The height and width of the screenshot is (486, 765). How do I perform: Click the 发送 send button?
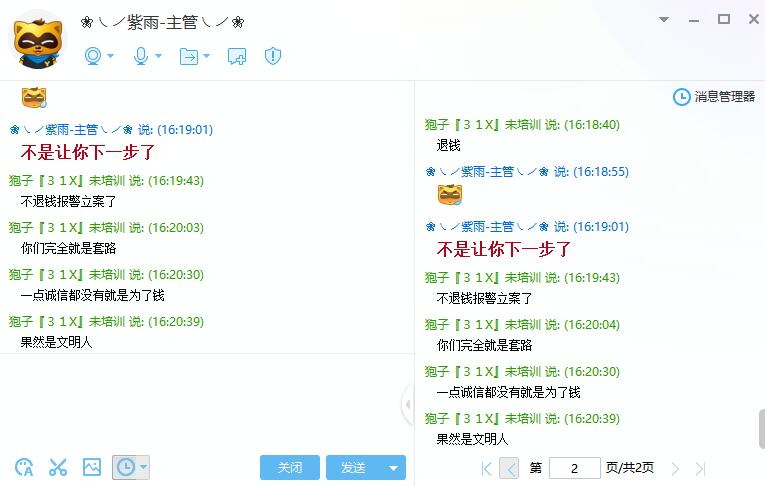(x=353, y=467)
